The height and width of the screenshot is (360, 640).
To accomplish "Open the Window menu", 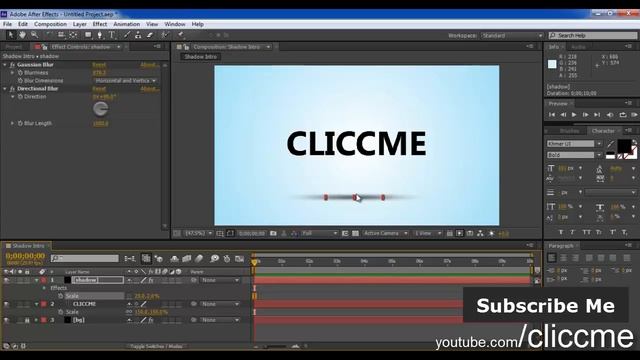I will point(175,24).
